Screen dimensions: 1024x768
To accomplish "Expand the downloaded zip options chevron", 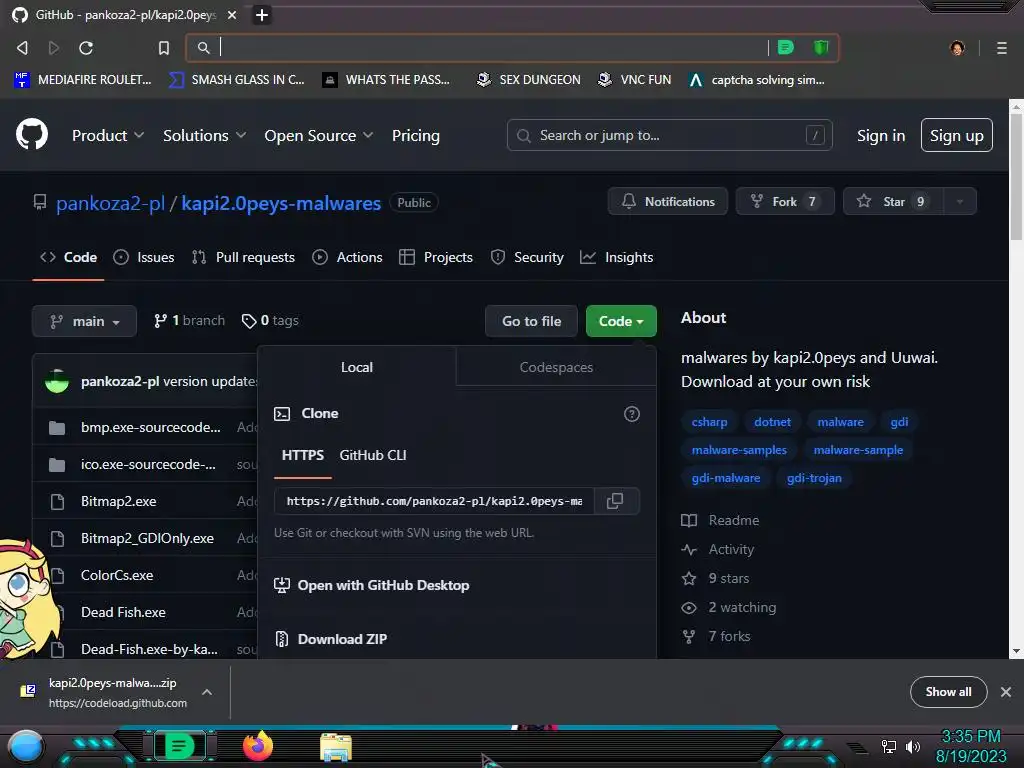I will click(206, 692).
